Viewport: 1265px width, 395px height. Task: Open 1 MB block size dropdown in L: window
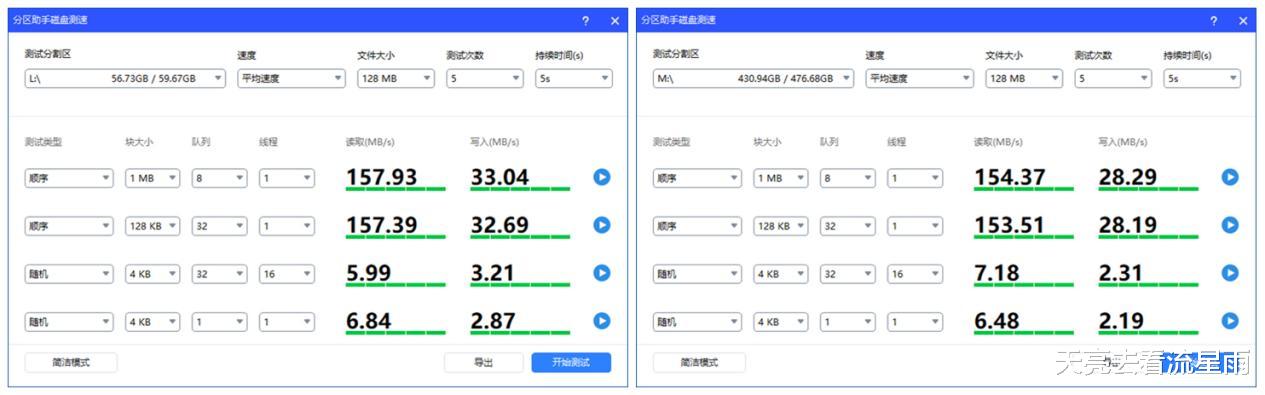pos(153,178)
